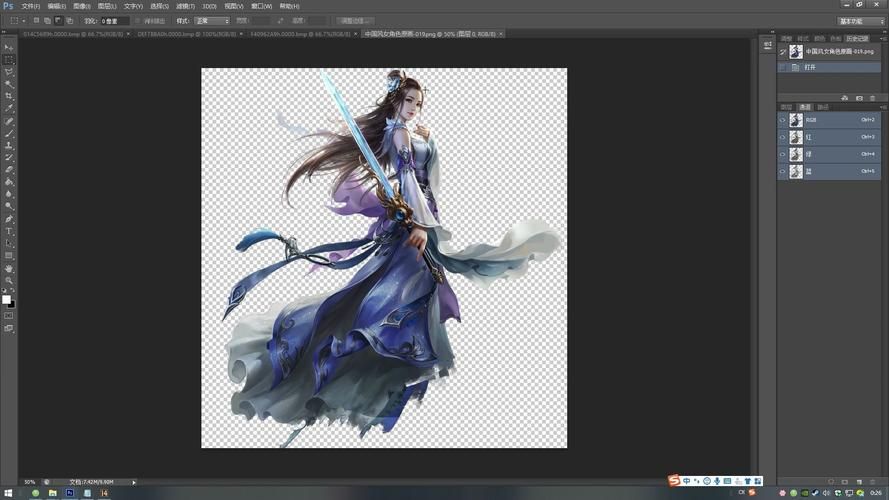Screen dimensions: 889x500
Task: Click the foreground color swatch
Action: point(6,299)
